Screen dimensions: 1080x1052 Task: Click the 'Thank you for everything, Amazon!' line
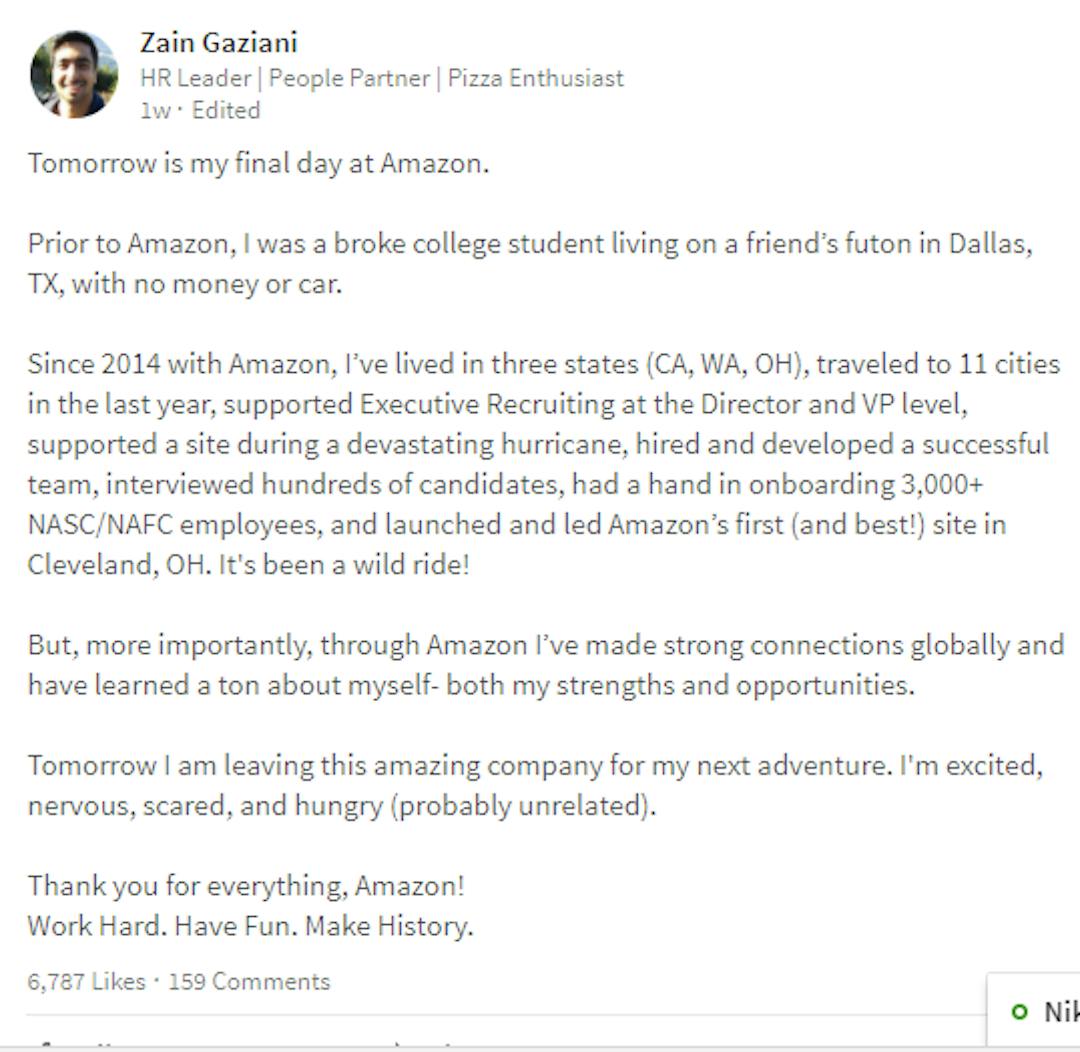(x=246, y=885)
